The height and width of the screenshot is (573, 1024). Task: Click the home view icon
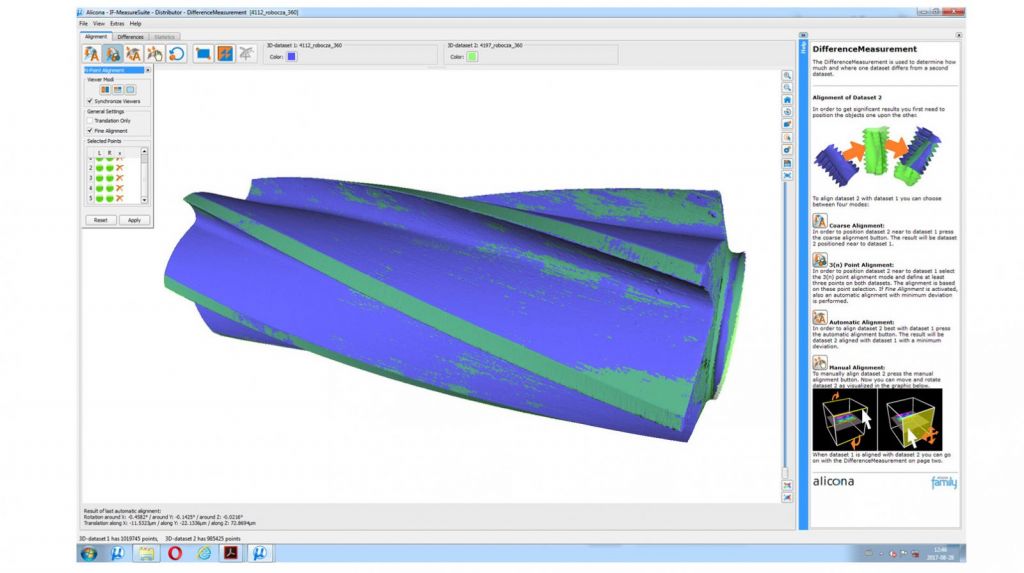point(788,100)
